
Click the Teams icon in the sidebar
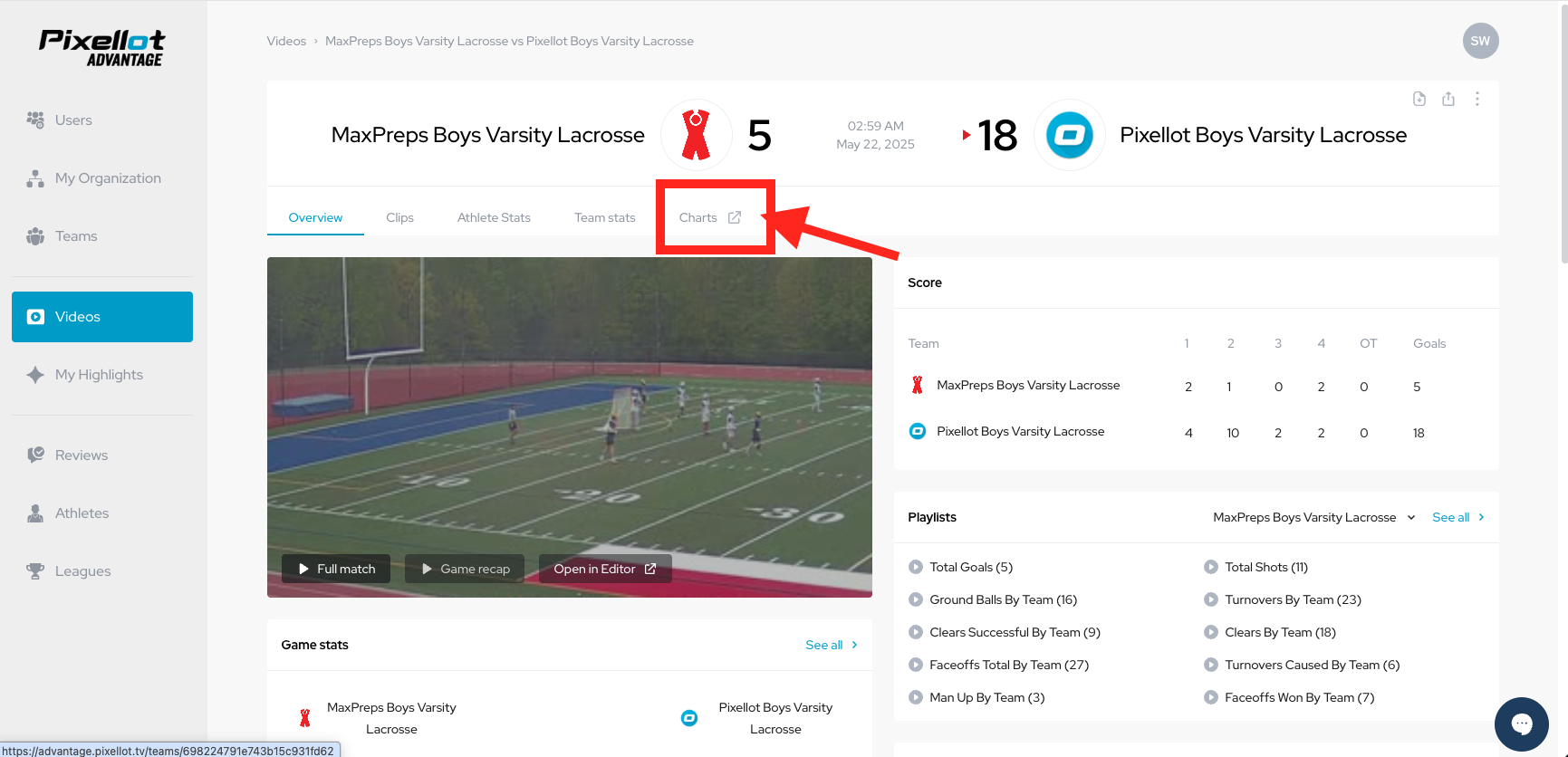(35, 236)
